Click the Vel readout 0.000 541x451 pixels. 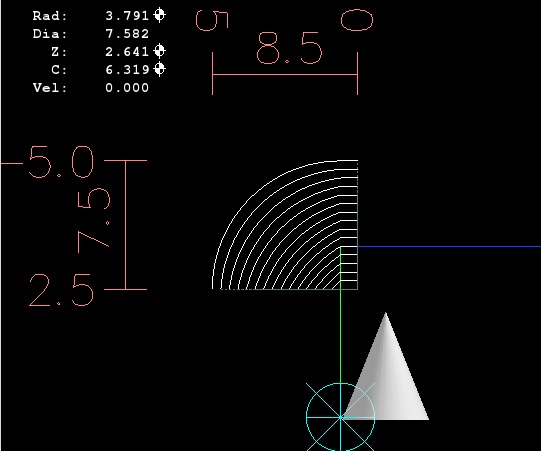pyautogui.click(x=127, y=88)
